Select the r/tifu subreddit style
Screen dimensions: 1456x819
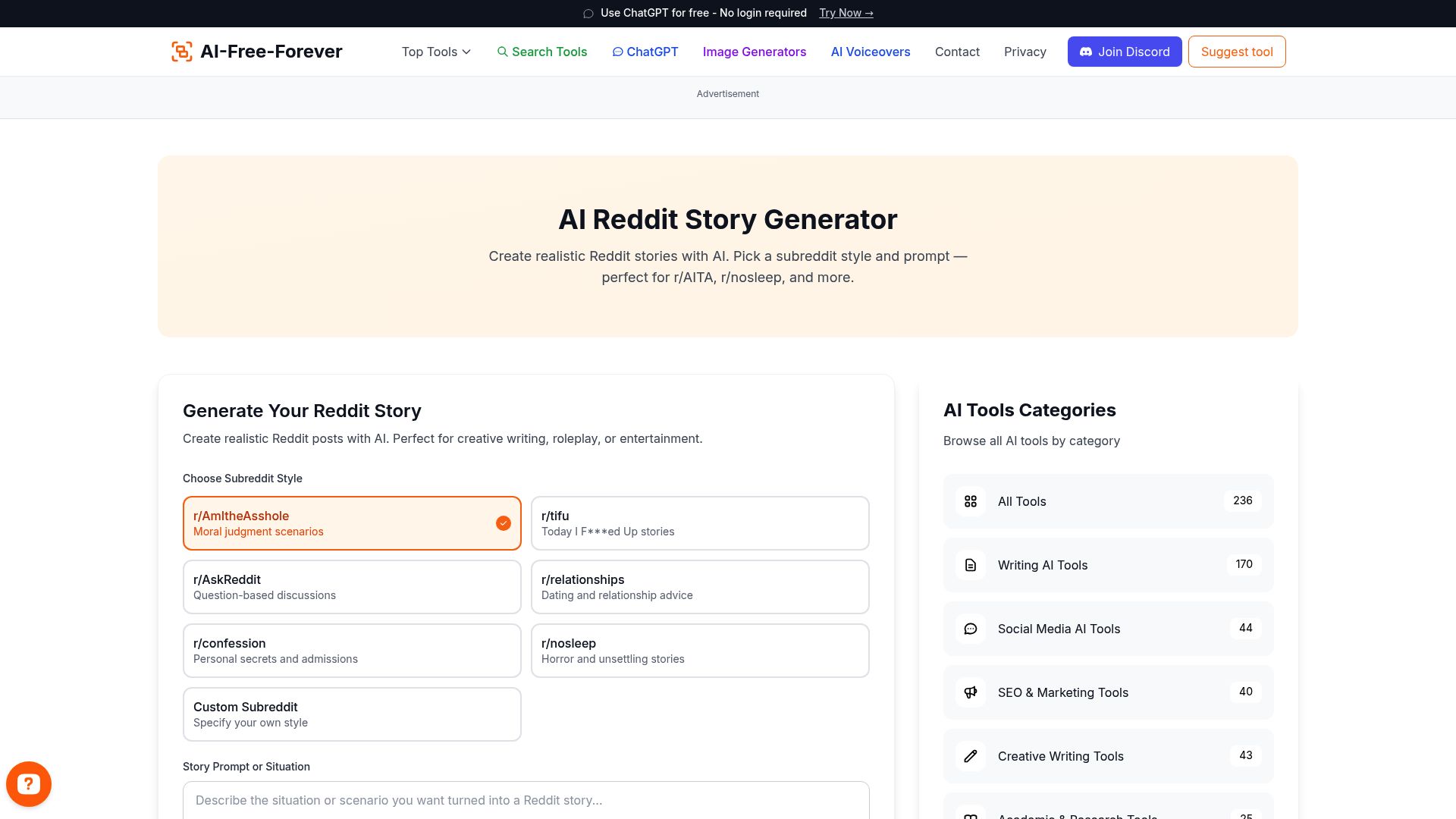pyautogui.click(x=699, y=523)
